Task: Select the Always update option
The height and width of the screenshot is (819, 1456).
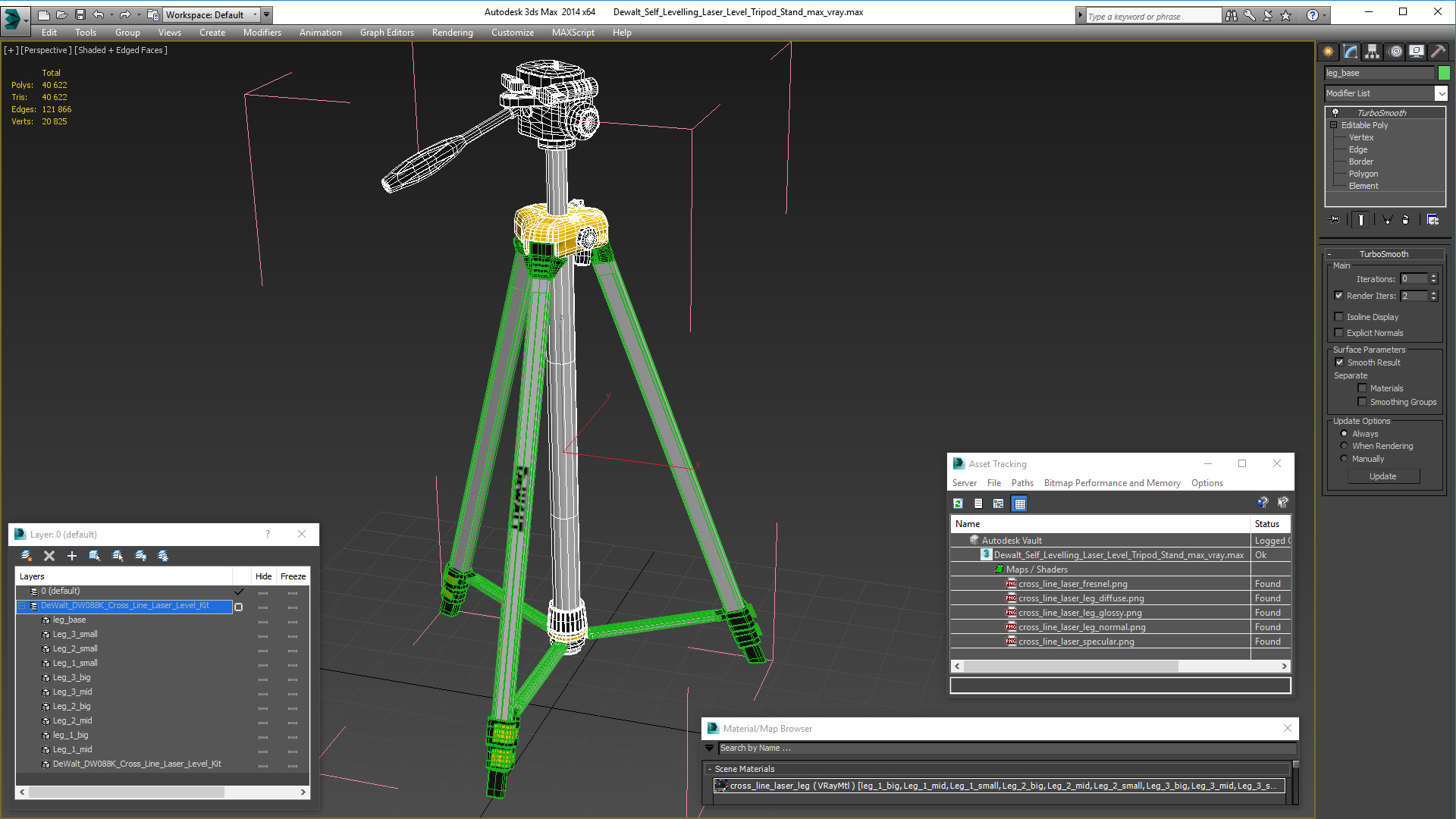Action: 1344,434
